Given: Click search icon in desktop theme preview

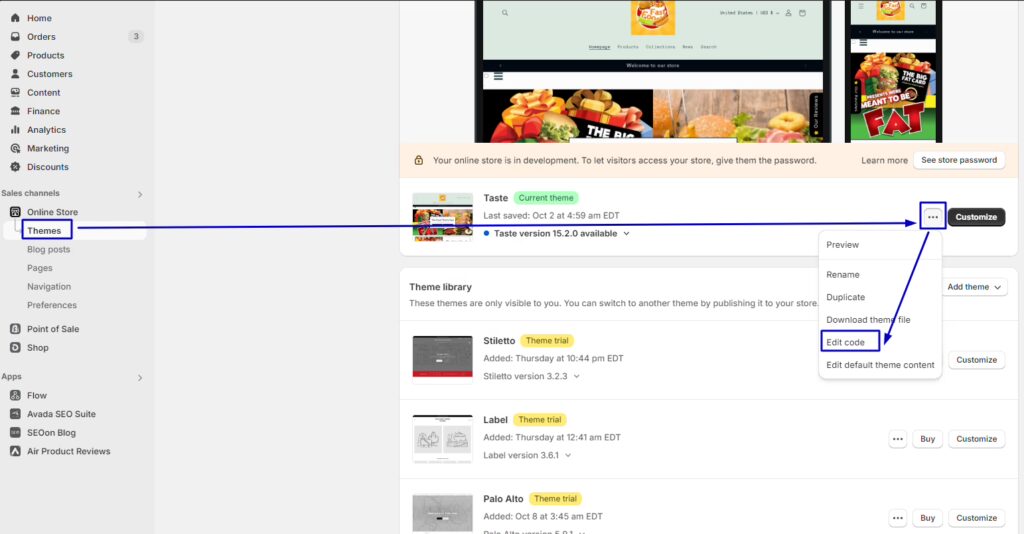Looking at the screenshot, I should (505, 12).
